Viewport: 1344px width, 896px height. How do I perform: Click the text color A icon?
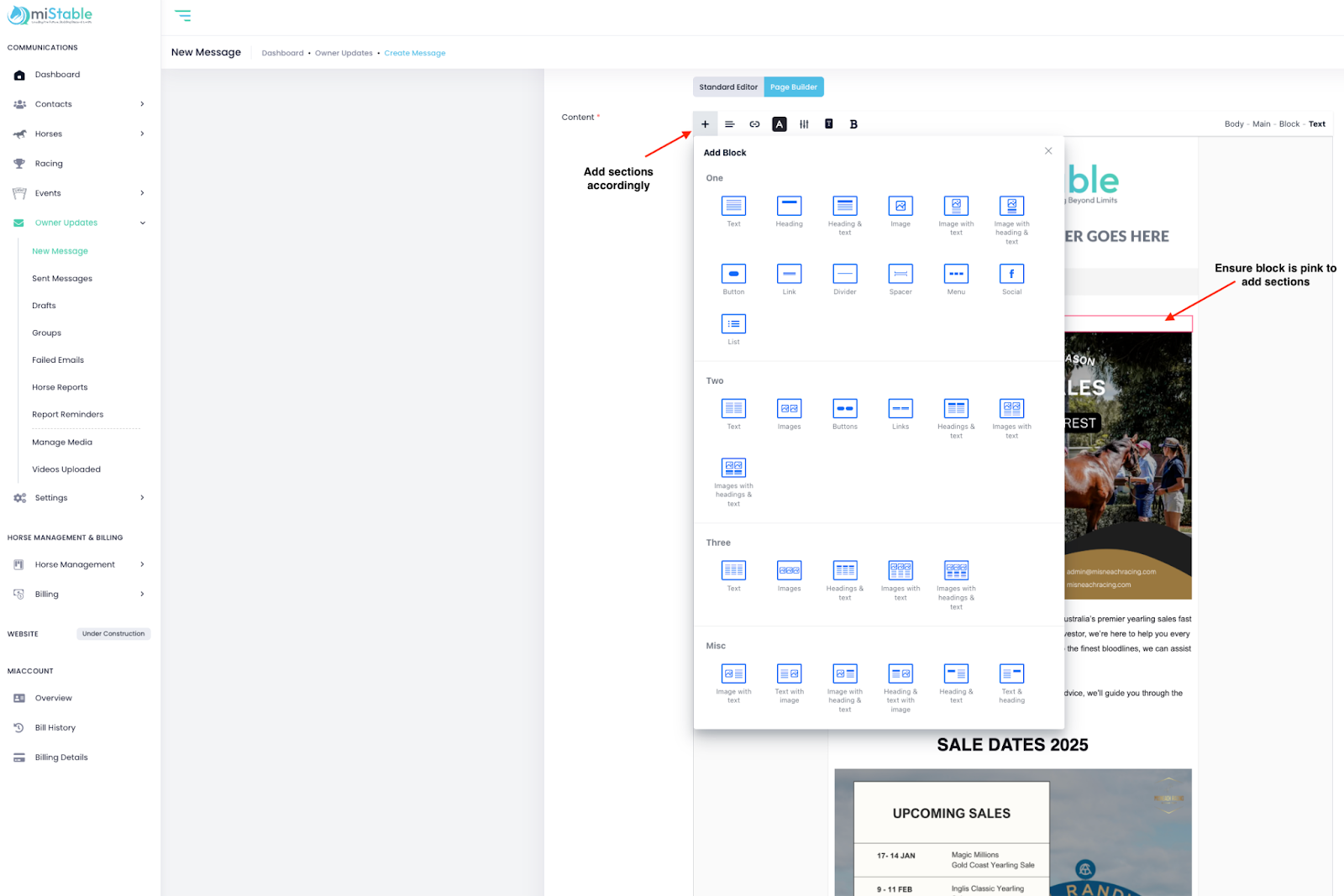[780, 124]
